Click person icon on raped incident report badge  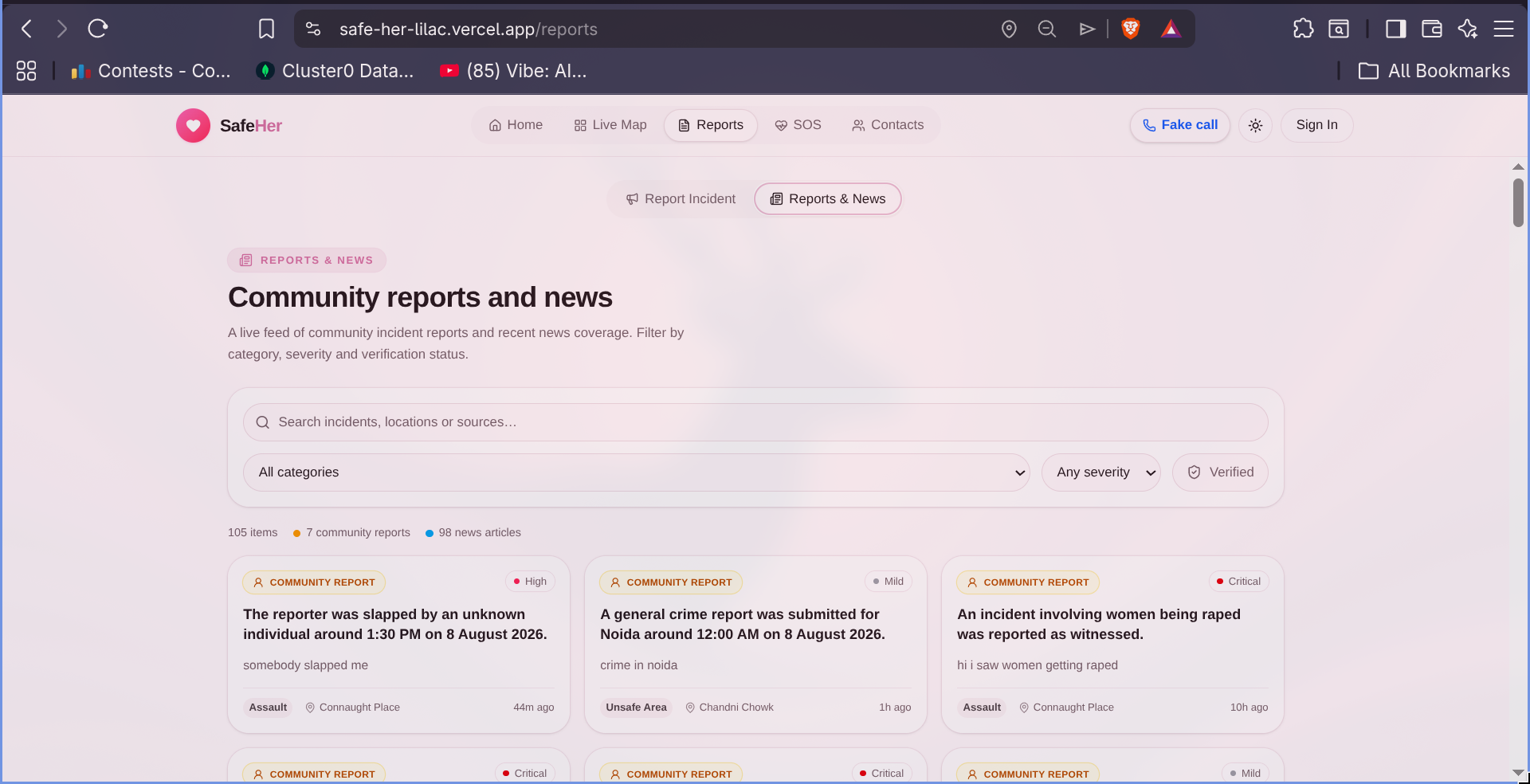(x=972, y=582)
